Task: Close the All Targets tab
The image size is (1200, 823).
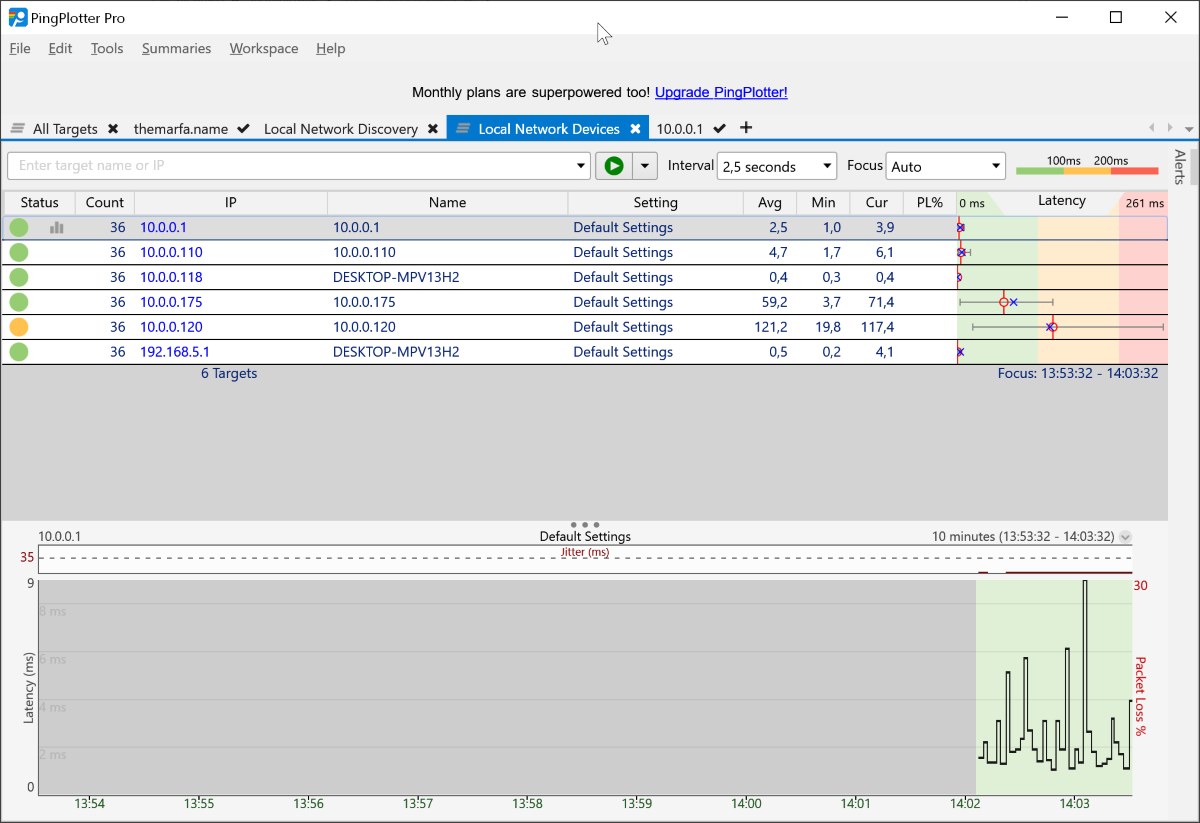Action: 113,129
